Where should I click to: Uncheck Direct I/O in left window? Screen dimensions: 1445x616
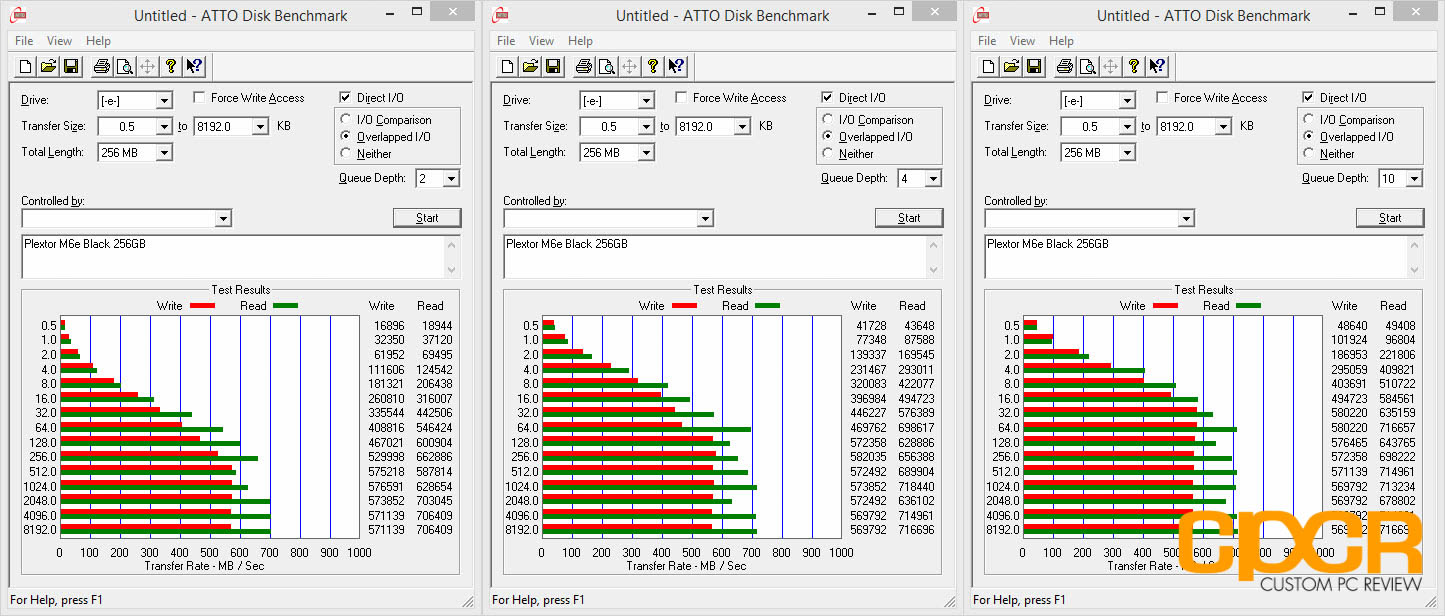(x=346, y=98)
